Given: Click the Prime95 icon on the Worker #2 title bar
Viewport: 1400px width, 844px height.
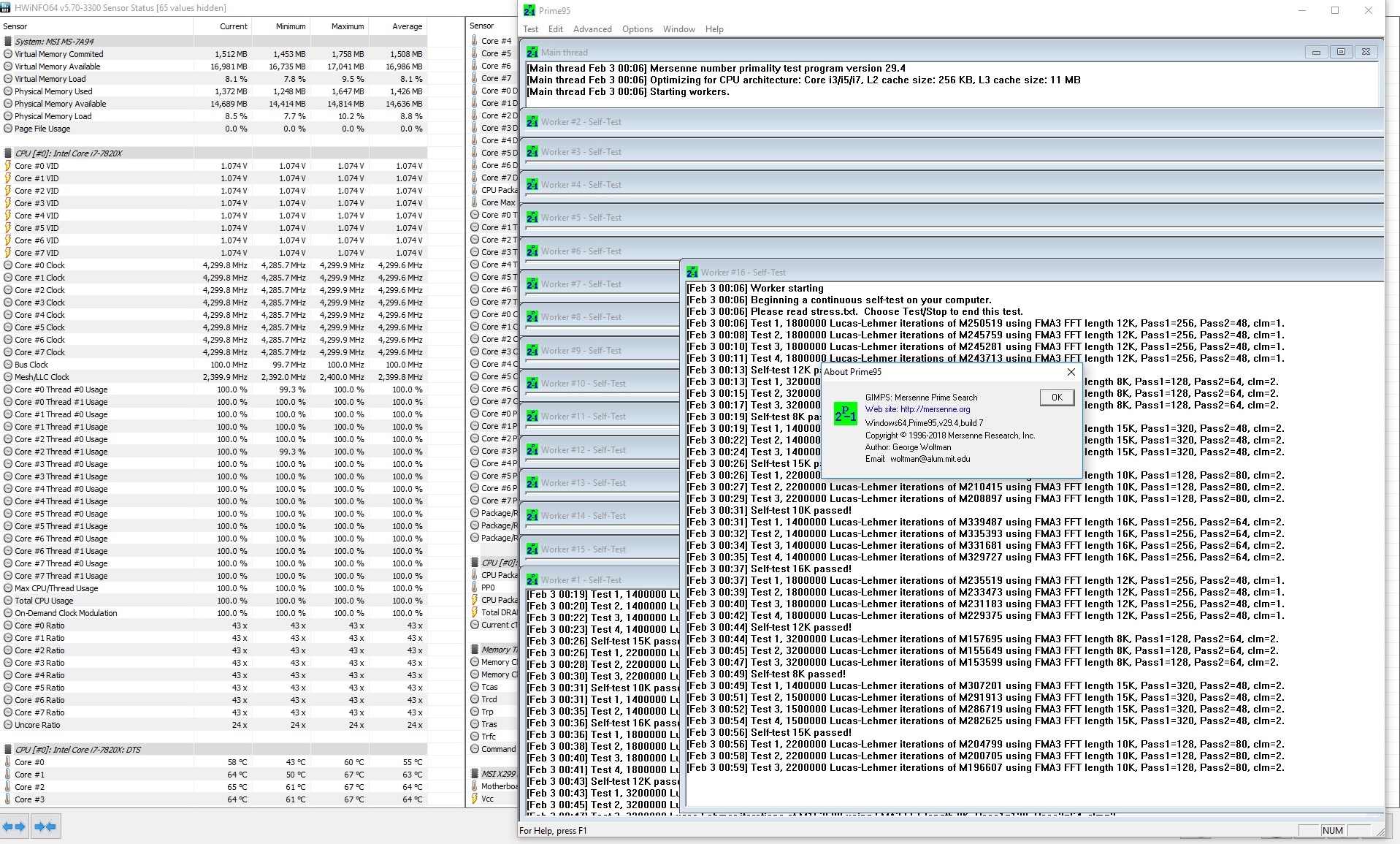Looking at the screenshot, I should (x=532, y=122).
